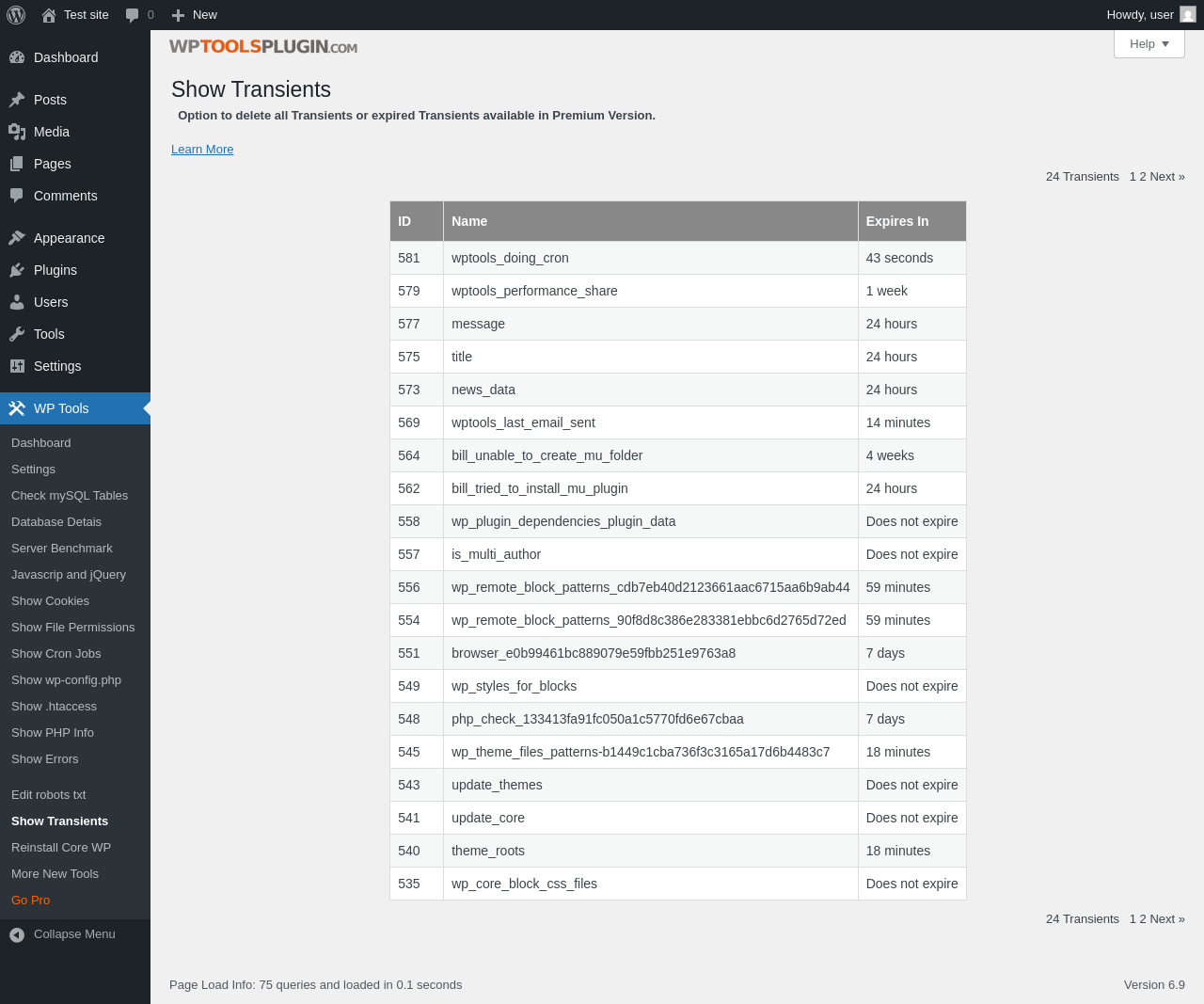Open Show PHP Info submenu item
Image resolution: width=1204 pixels, height=1004 pixels.
point(53,733)
